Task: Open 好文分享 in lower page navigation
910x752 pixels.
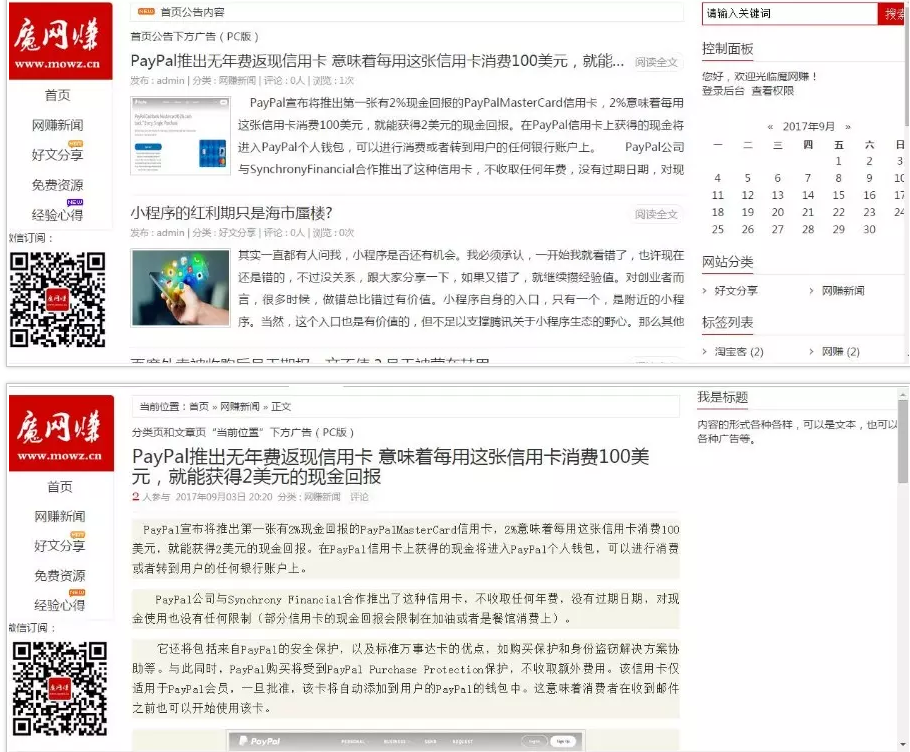Action: pos(60,546)
